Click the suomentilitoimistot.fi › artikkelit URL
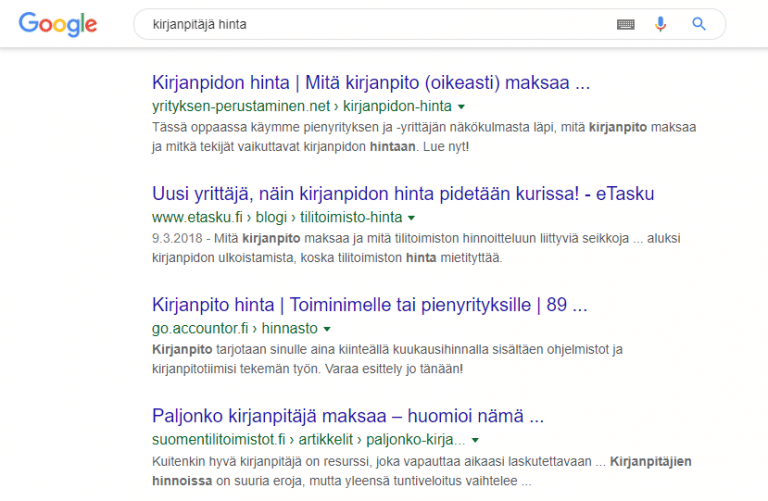Viewport: 768px width, 501px height. tap(309, 440)
